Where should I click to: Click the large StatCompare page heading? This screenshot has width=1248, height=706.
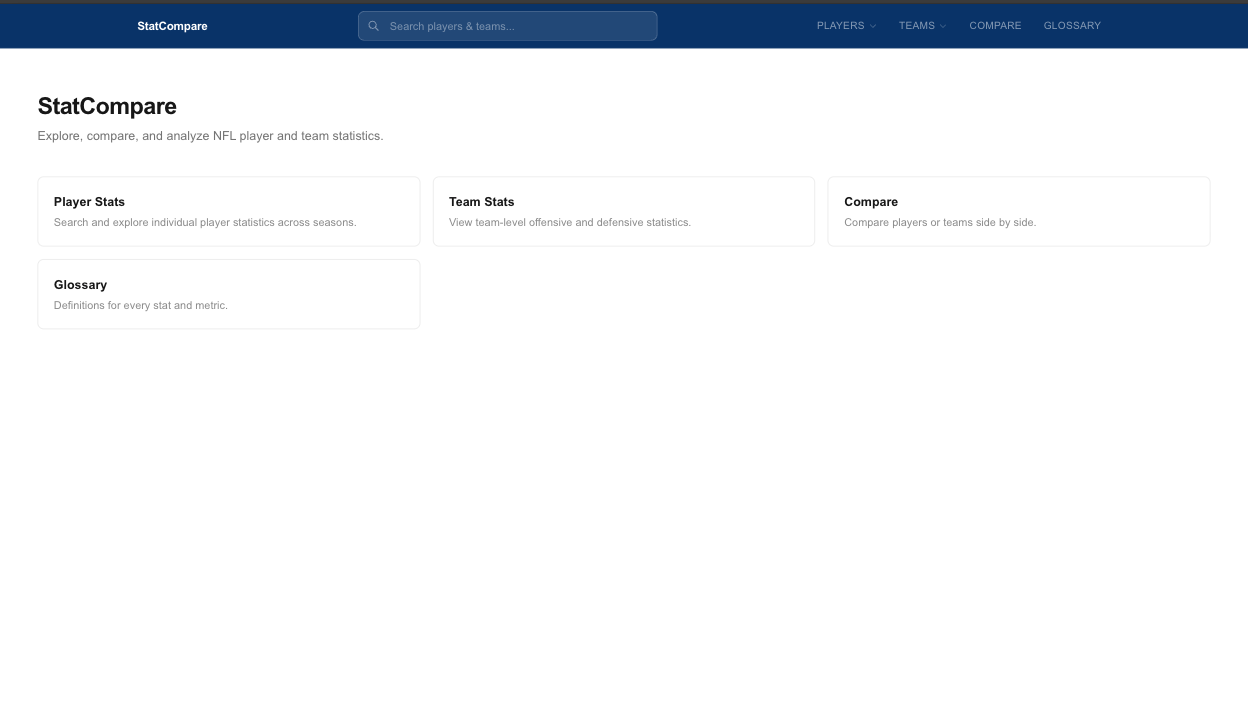pyautogui.click(x=107, y=106)
